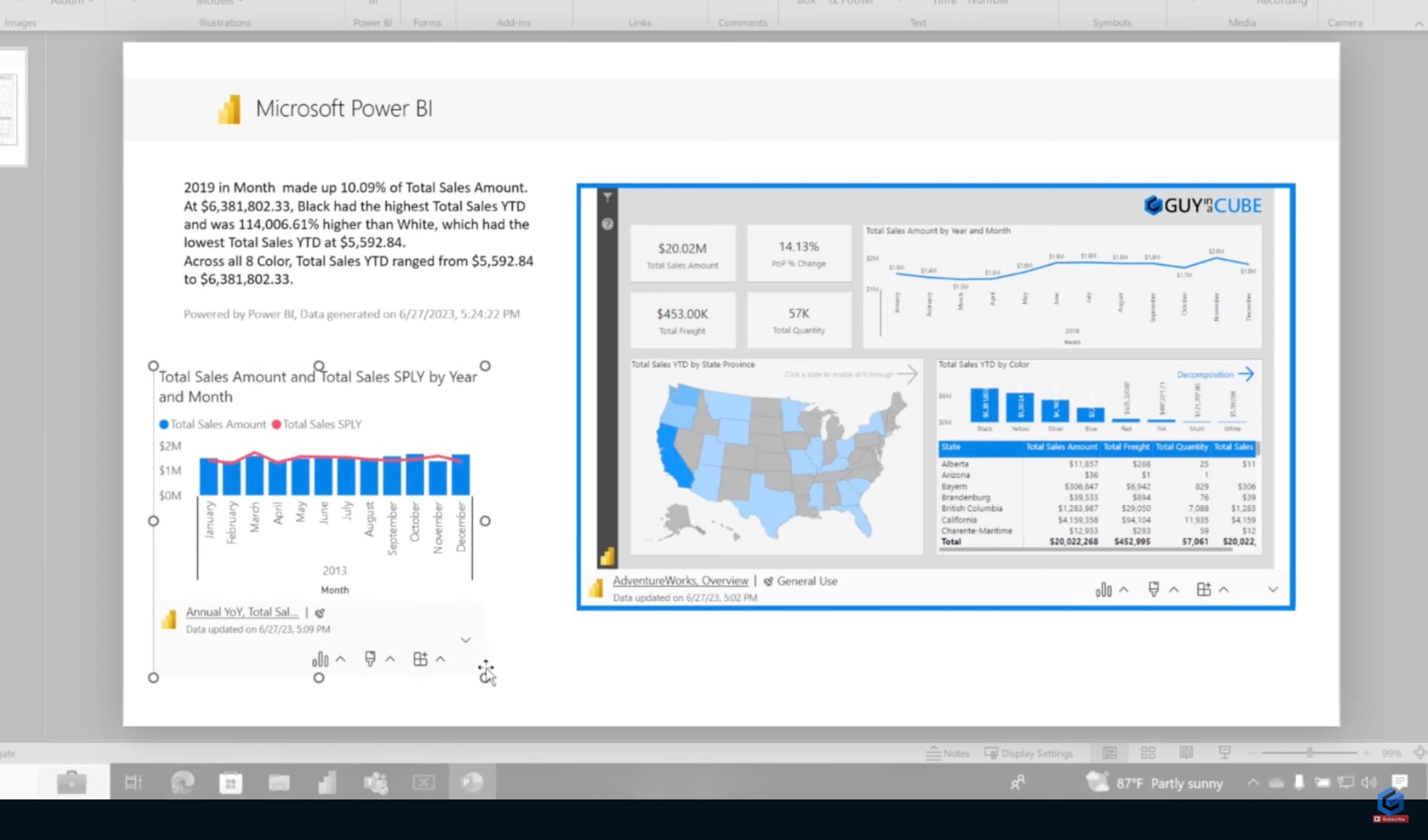Open Microsoft Store from taskbar
1428x840 pixels.
(231, 783)
